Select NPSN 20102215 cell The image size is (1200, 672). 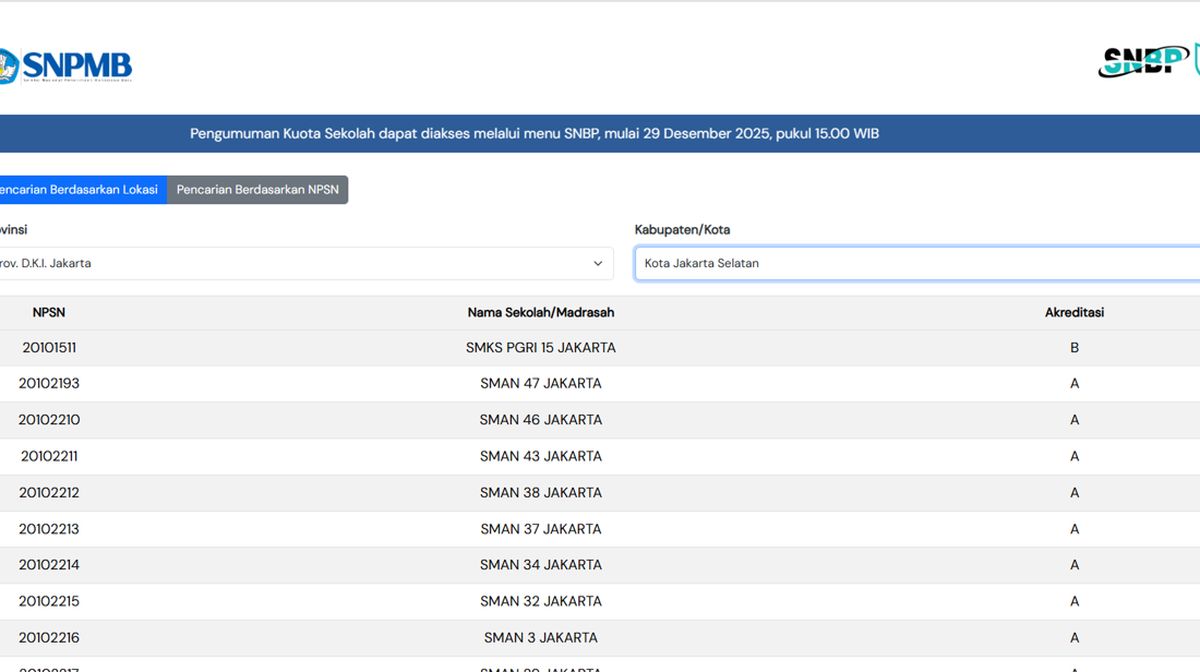[x=49, y=601]
